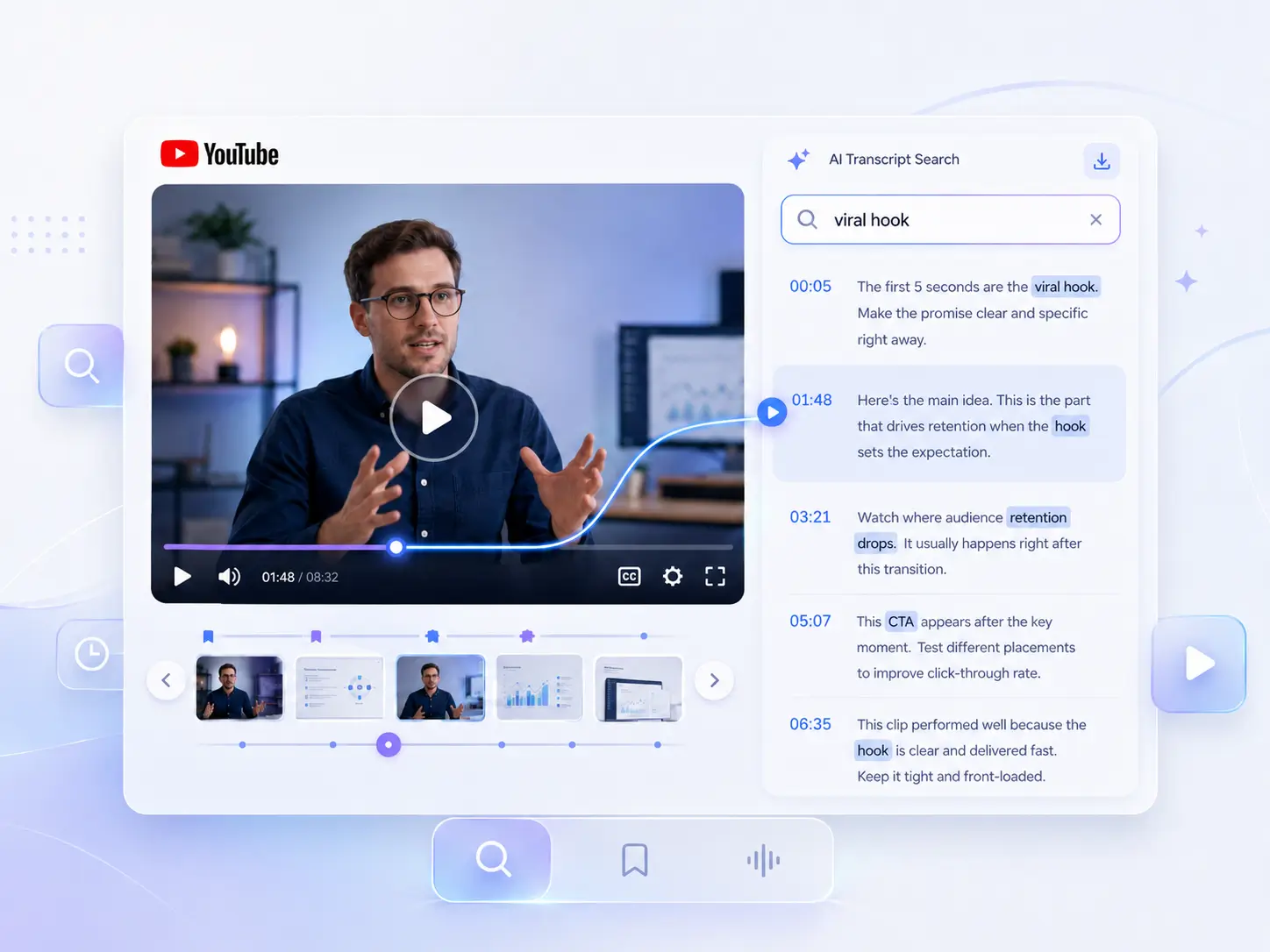Click the purple bookmark marker above second thumbnail
The height and width of the screenshot is (952, 1270).
point(316,636)
